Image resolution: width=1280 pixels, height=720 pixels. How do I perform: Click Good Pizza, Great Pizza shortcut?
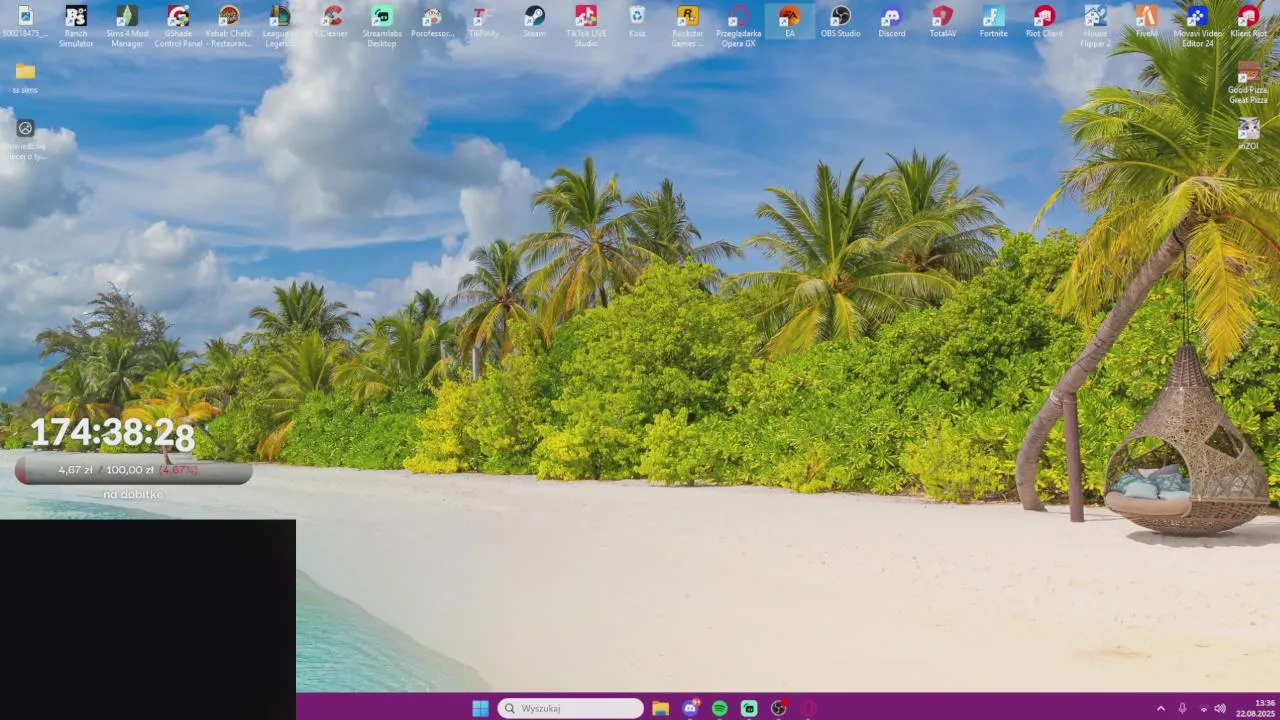click(1249, 83)
